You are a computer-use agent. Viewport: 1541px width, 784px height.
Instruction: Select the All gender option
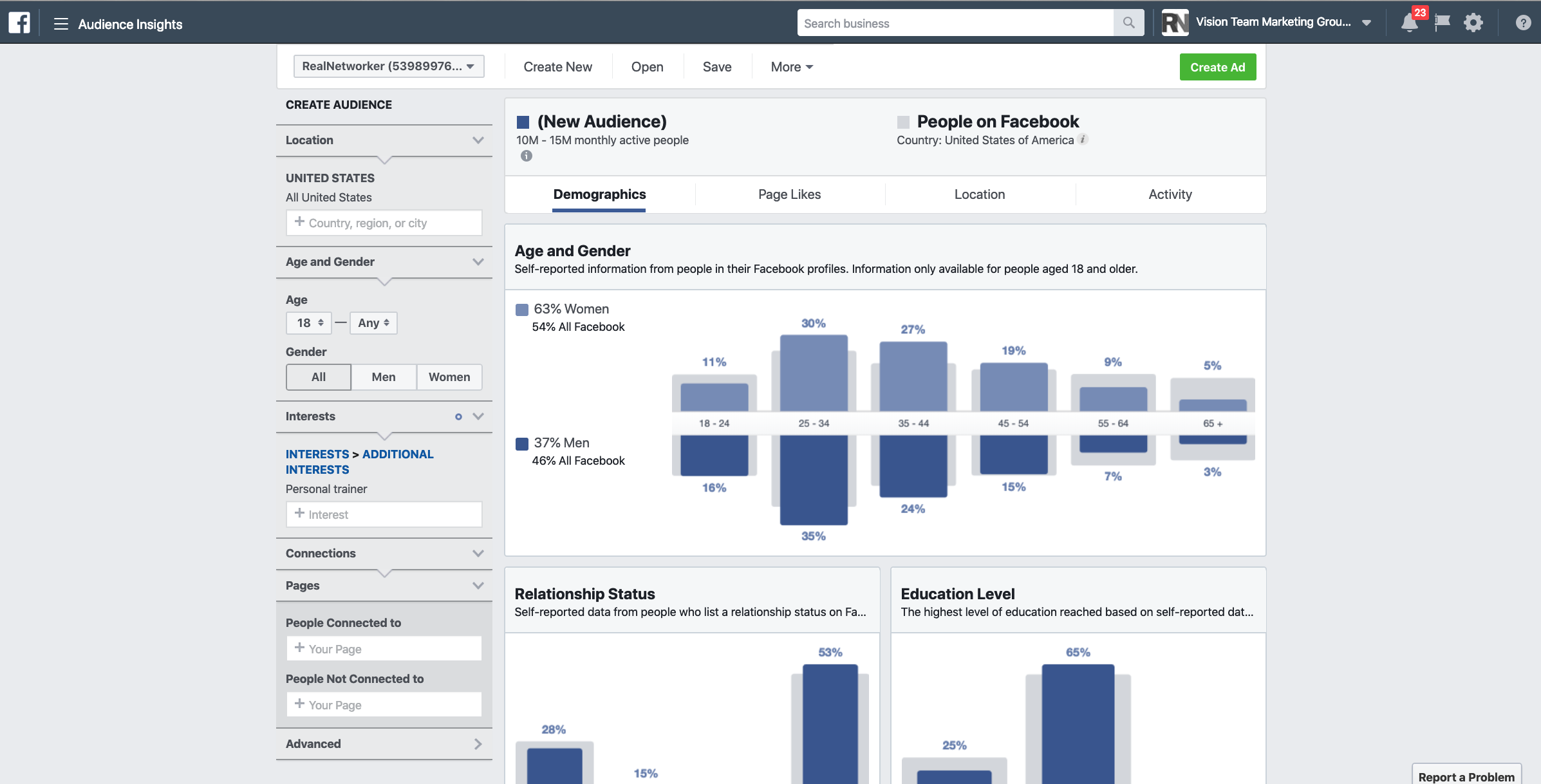pos(319,377)
